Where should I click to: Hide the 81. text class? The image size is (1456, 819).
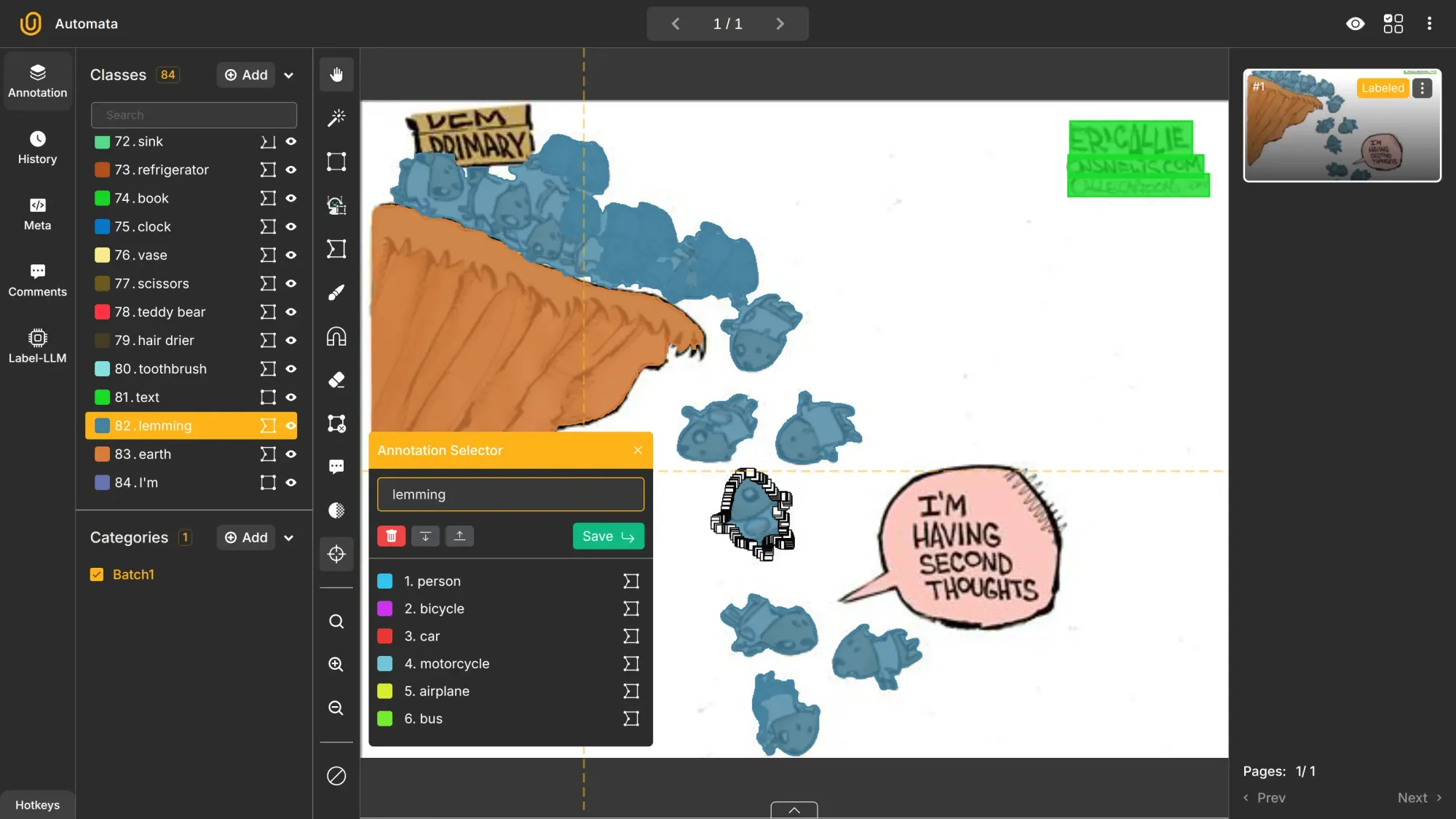click(x=291, y=397)
